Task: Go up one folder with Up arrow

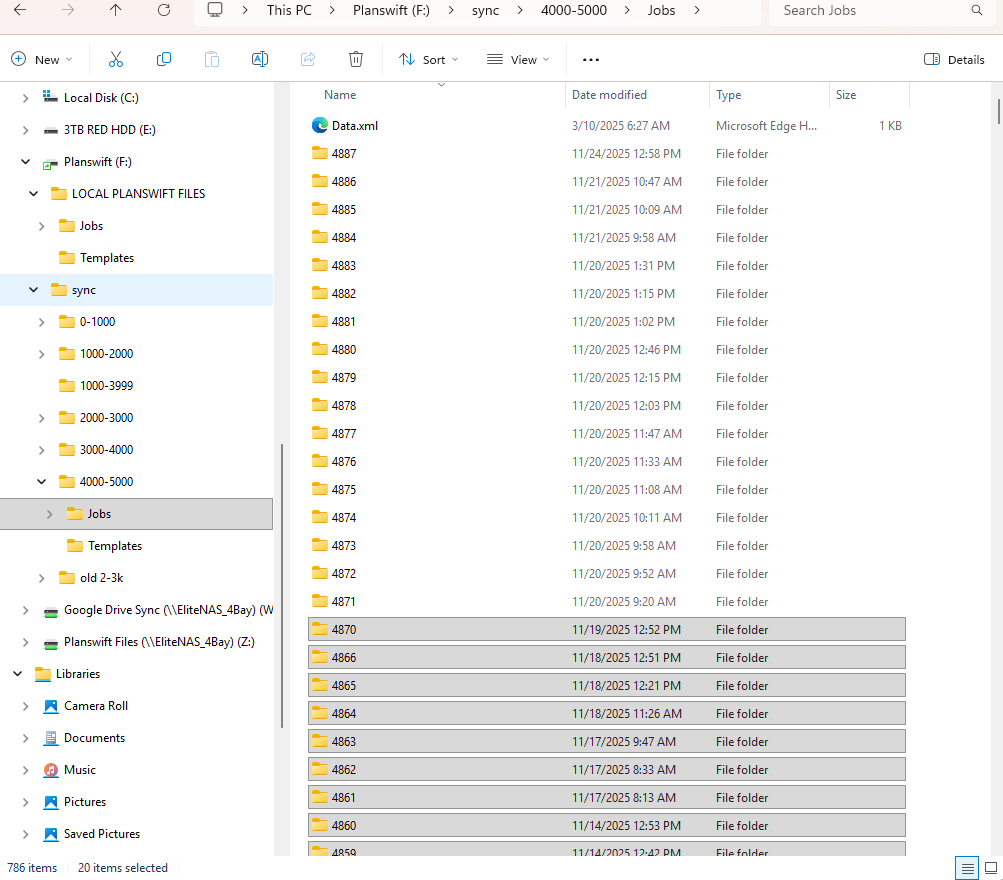Action: click(116, 10)
